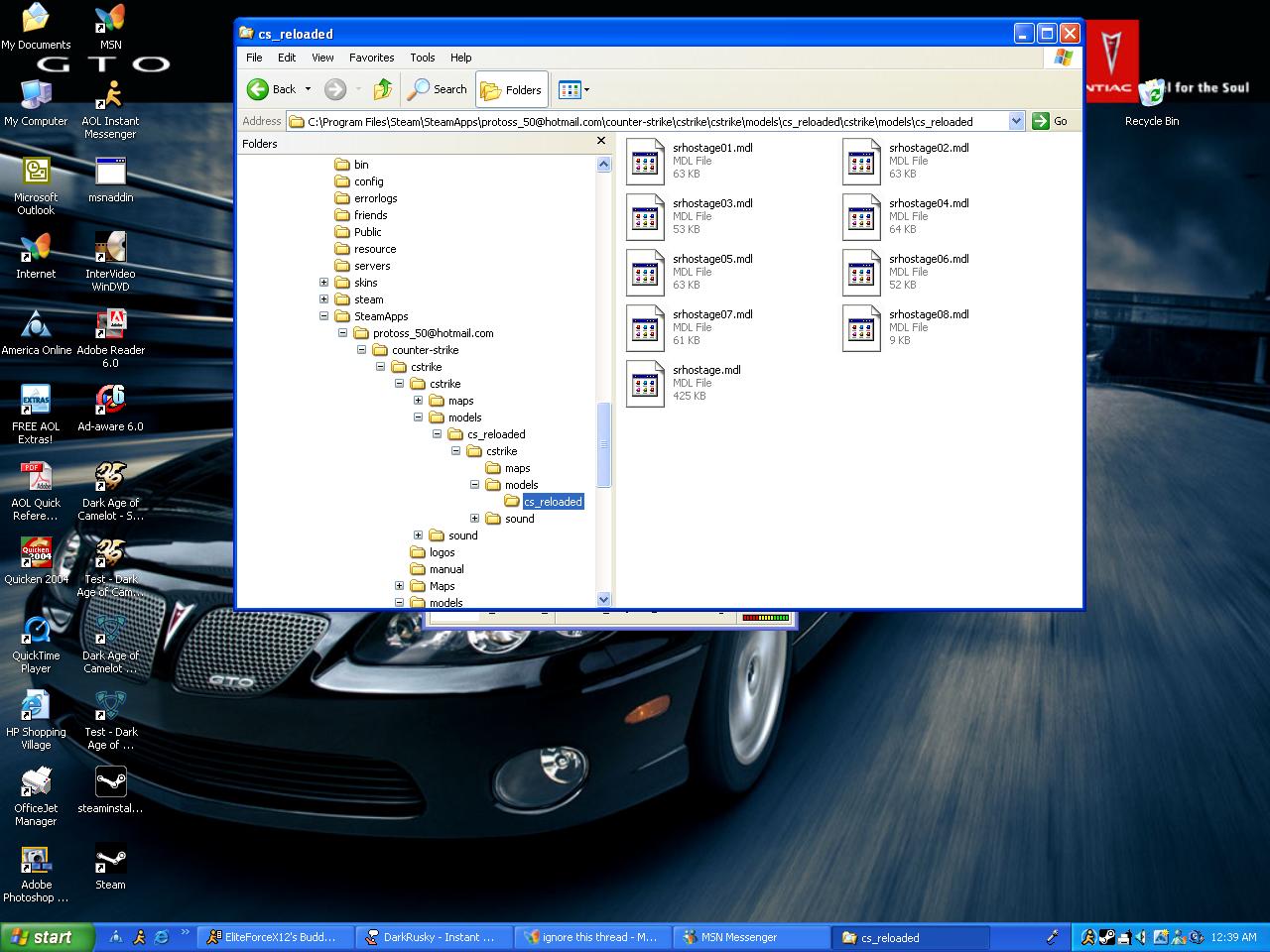Select My Documents desktop icon
This screenshot has height=952, width=1270.
tap(36, 27)
